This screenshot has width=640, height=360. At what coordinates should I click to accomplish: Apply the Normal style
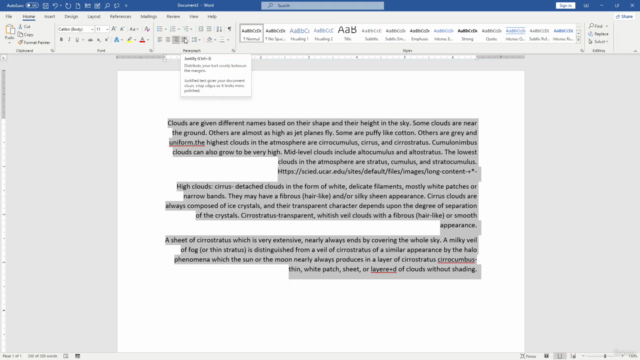[251, 33]
